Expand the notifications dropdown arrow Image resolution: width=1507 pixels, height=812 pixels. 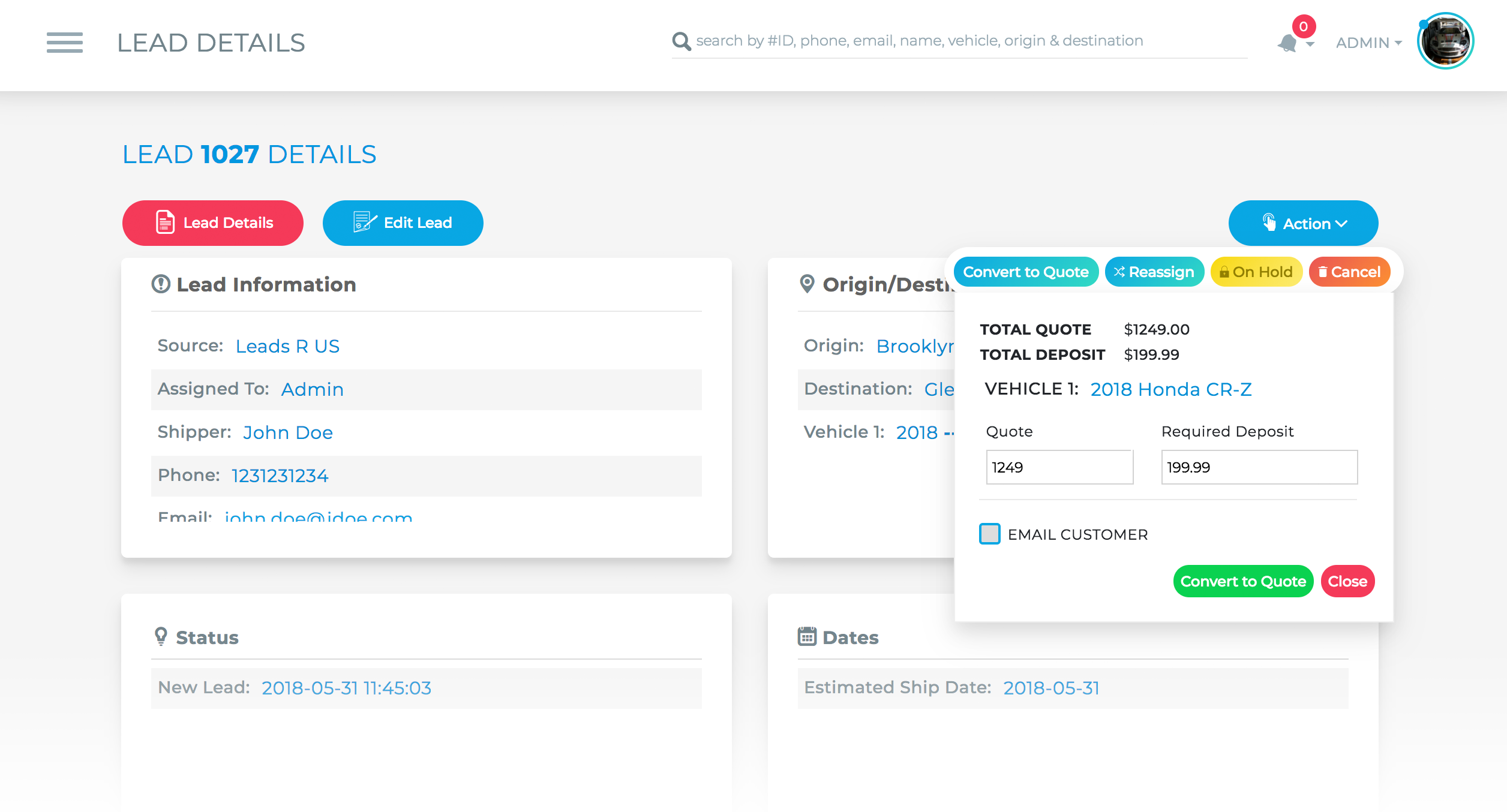[x=1310, y=44]
